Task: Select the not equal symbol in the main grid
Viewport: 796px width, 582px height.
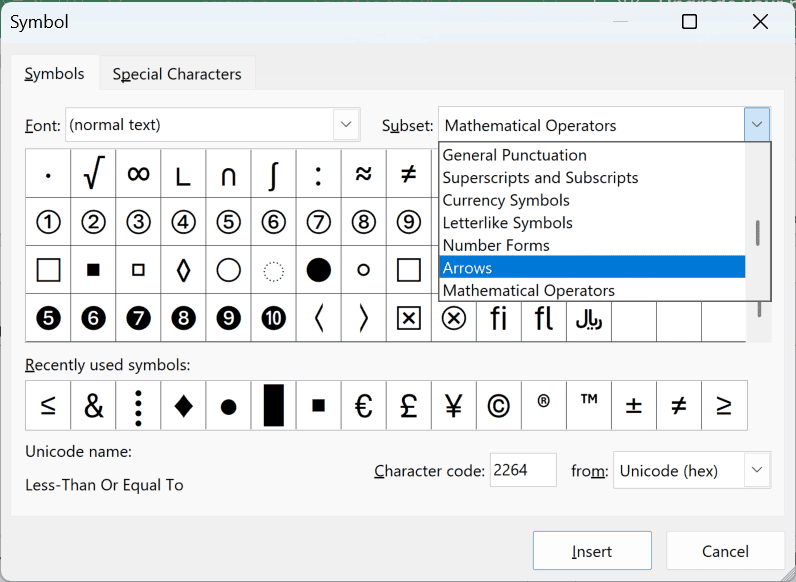Action: (409, 174)
